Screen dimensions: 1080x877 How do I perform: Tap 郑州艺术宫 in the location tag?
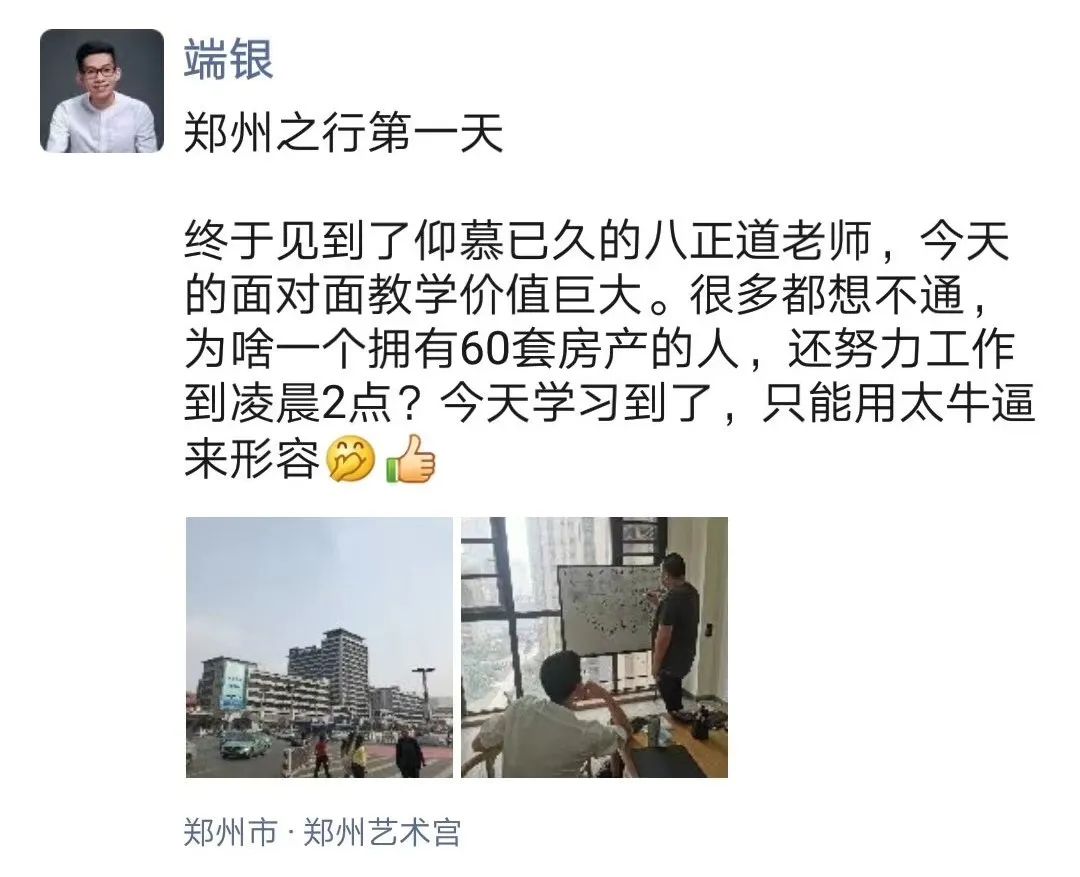coord(382,832)
